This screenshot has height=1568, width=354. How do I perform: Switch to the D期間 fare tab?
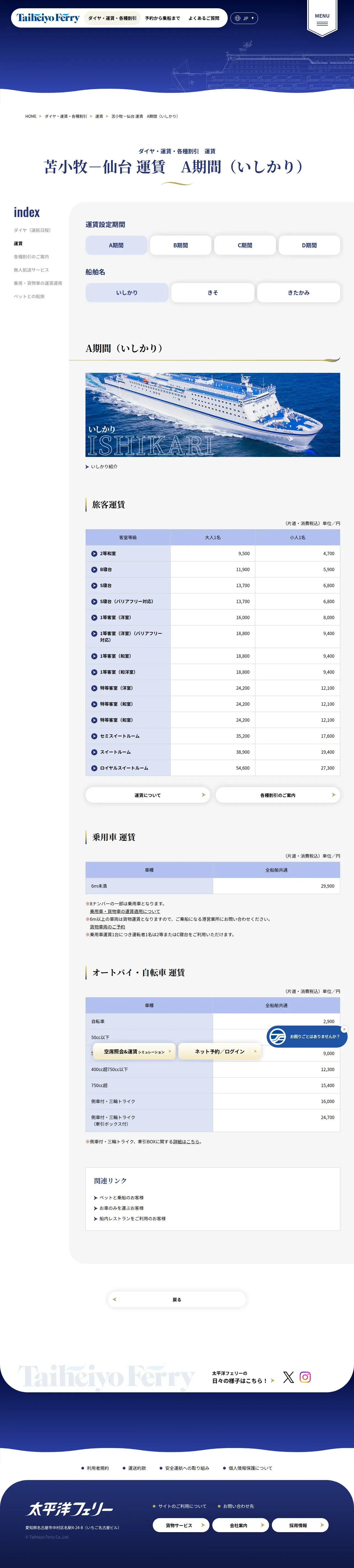(x=310, y=245)
